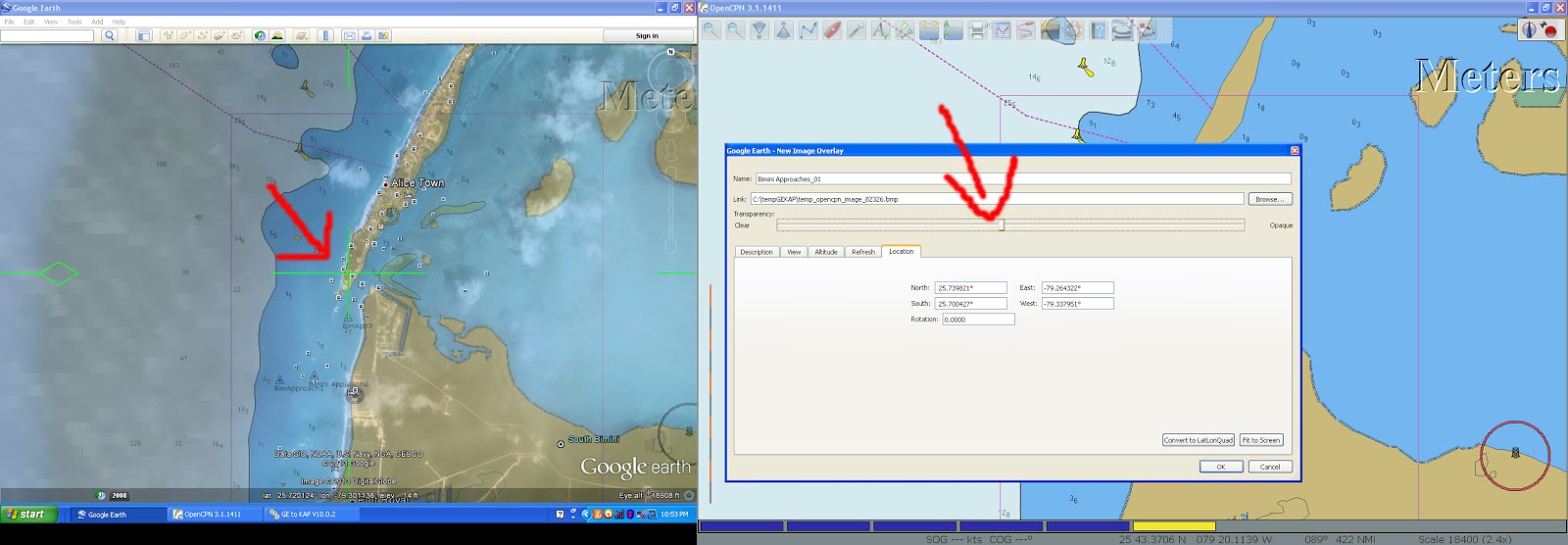The image size is (1568, 545).
Task: Open planets switcher in Google Earth
Action: click(x=302, y=35)
